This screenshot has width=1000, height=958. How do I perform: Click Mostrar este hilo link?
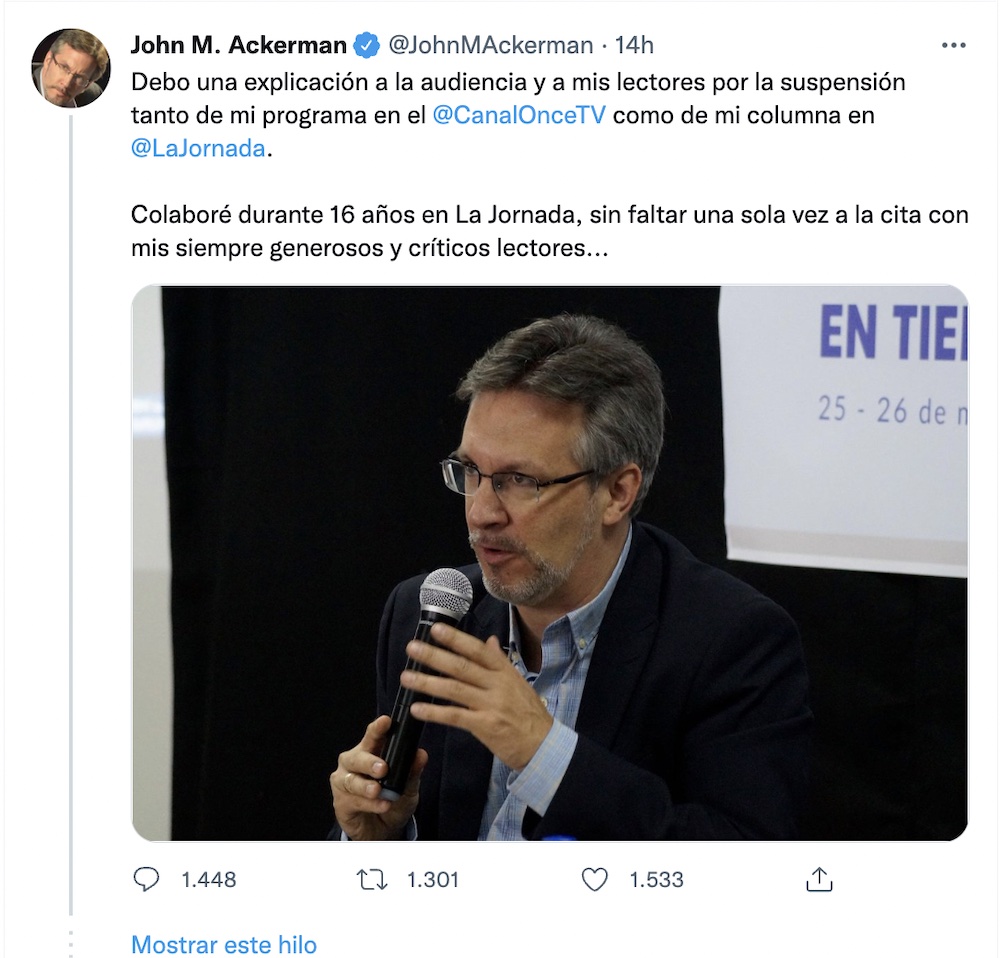click(224, 944)
